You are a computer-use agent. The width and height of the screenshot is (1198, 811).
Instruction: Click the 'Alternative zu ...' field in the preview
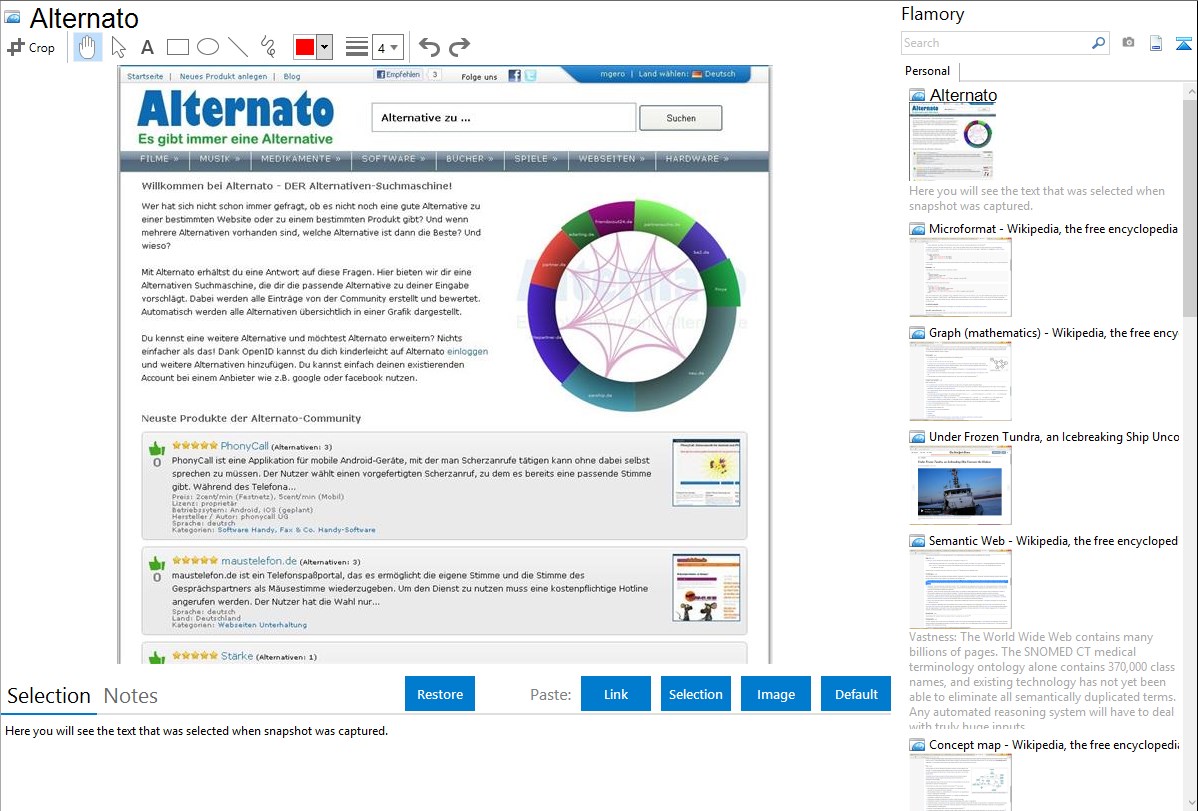pyautogui.click(x=504, y=118)
